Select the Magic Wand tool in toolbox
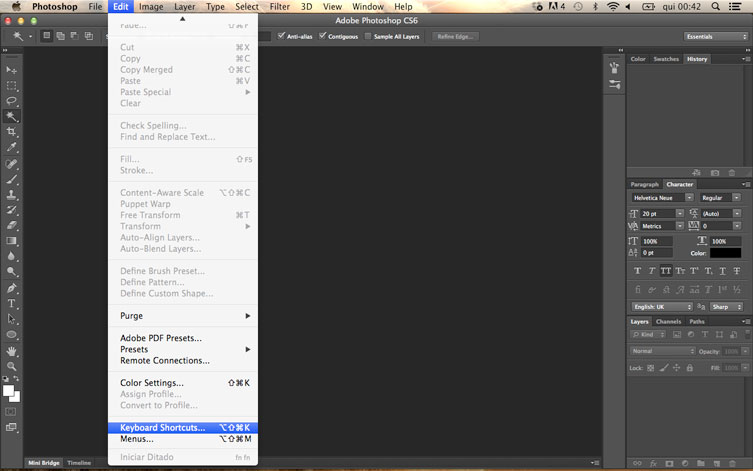Image resolution: width=753 pixels, height=471 pixels. (x=12, y=117)
